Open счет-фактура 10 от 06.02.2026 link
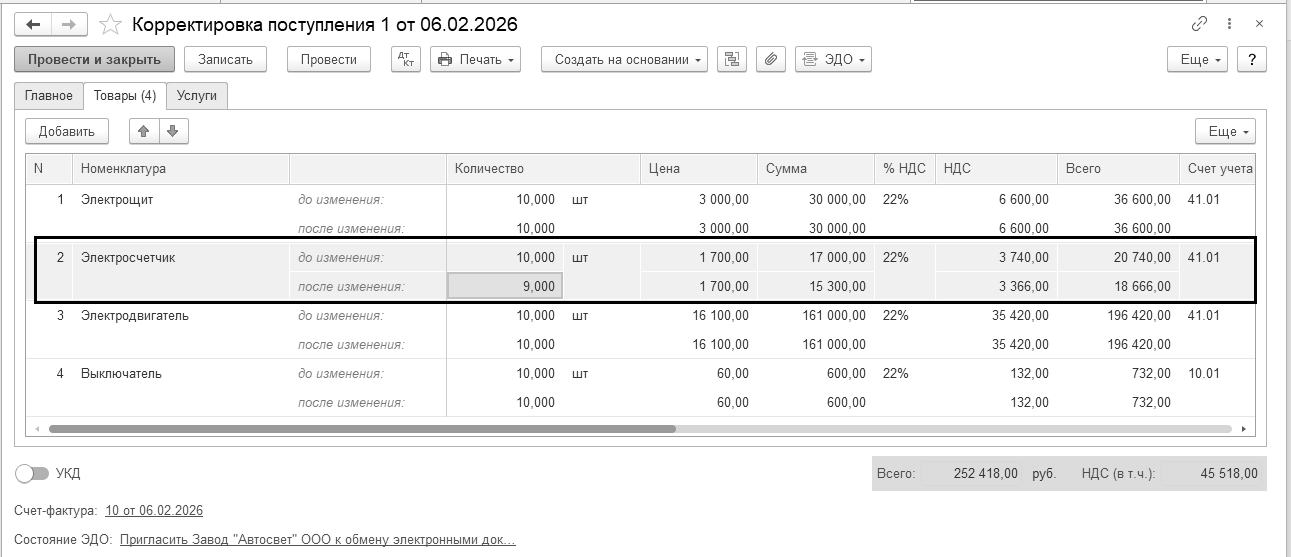Image resolution: width=1291 pixels, height=557 pixels. [154, 510]
